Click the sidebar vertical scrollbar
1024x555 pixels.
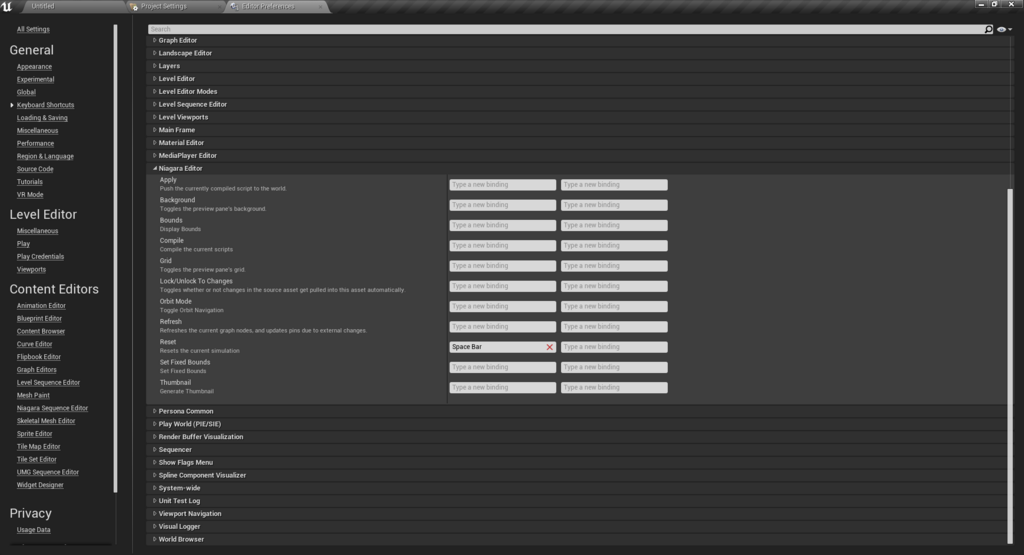(x=116, y=259)
